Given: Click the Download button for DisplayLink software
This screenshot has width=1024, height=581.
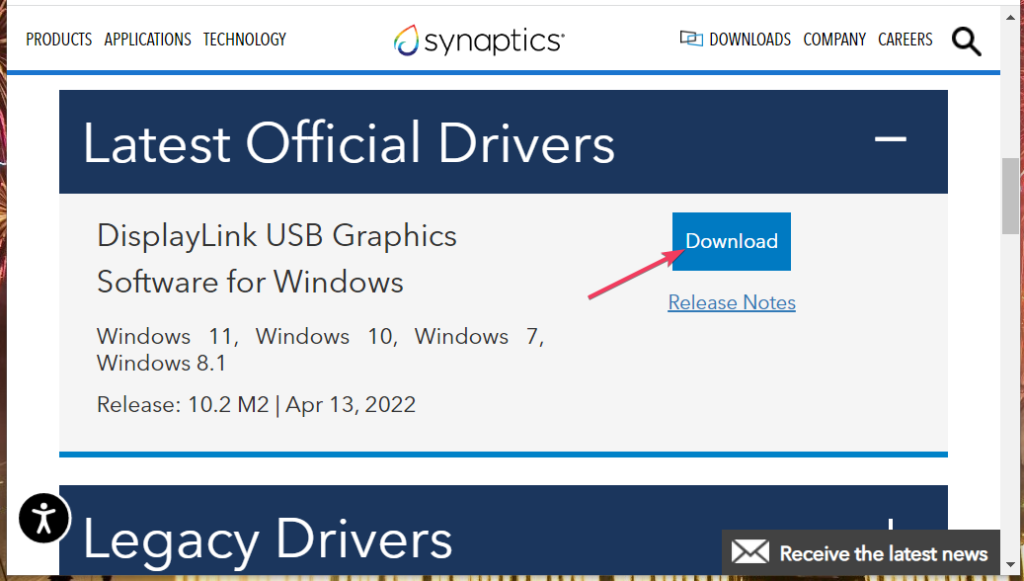Looking at the screenshot, I should point(731,241).
